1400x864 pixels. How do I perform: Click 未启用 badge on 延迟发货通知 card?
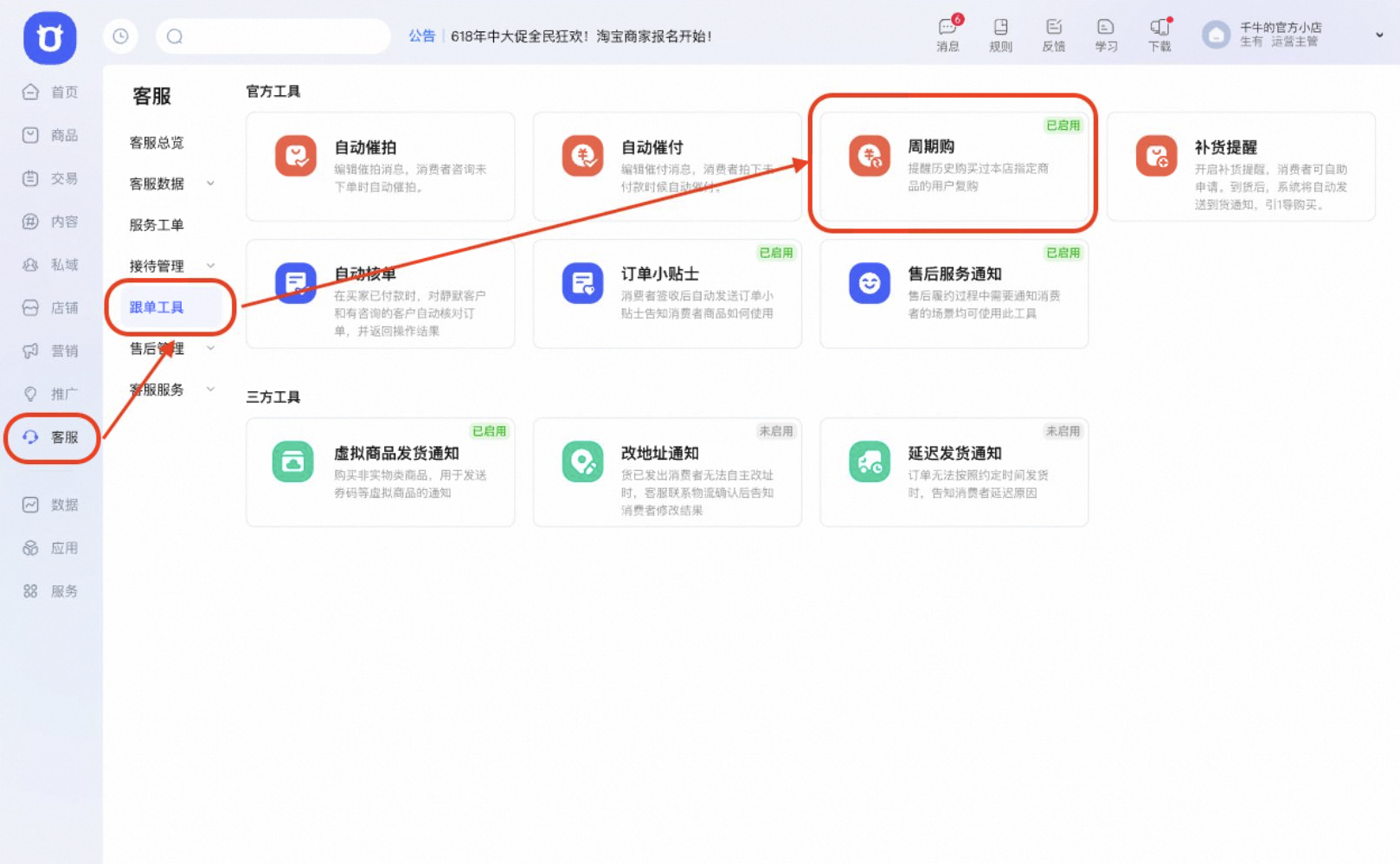(1063, 431)
